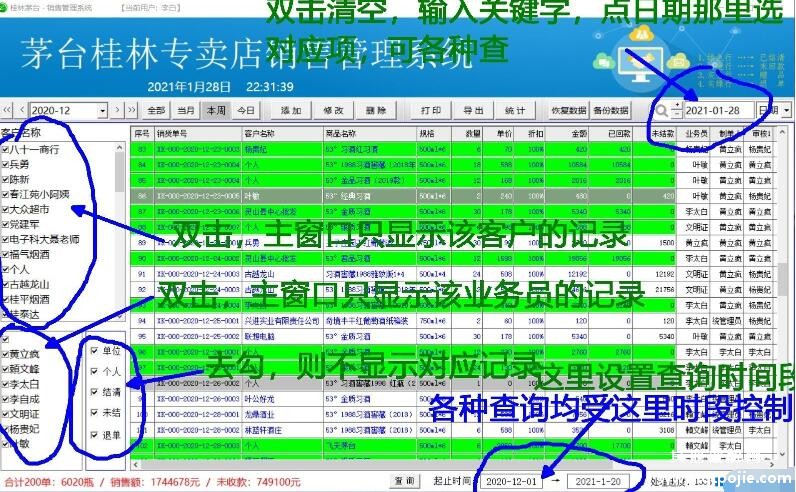The image size is (796, 492).
Task: Toggle the 八十一商行 customer checkbox
Action: 5,150
